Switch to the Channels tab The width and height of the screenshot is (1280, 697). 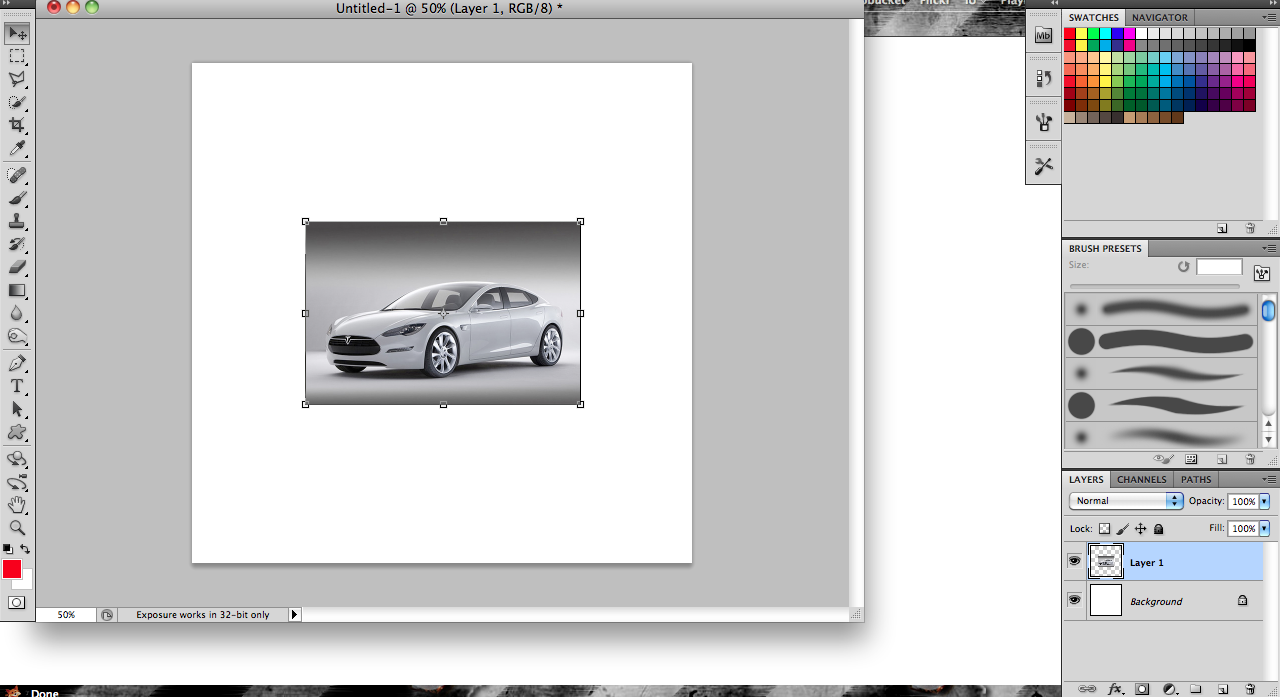tap(1141, 480)
